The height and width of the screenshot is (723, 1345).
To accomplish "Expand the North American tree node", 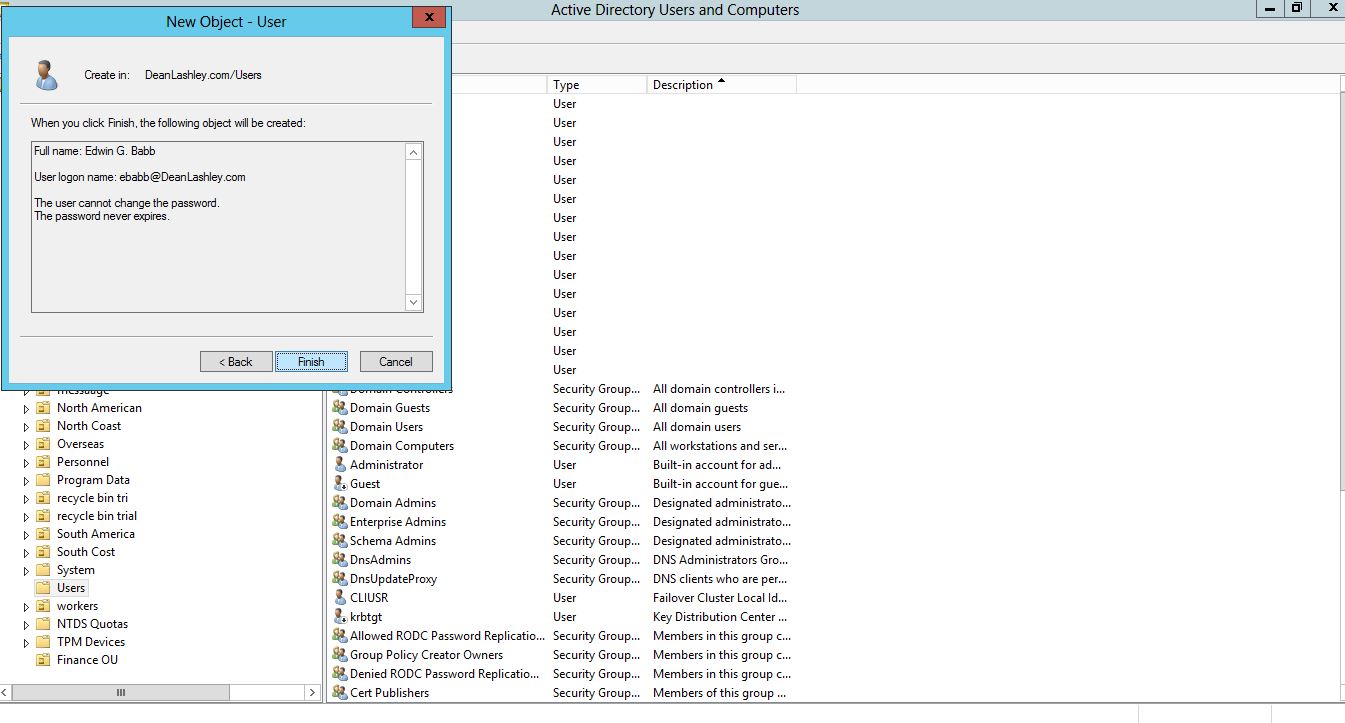I will pos(27,408).
